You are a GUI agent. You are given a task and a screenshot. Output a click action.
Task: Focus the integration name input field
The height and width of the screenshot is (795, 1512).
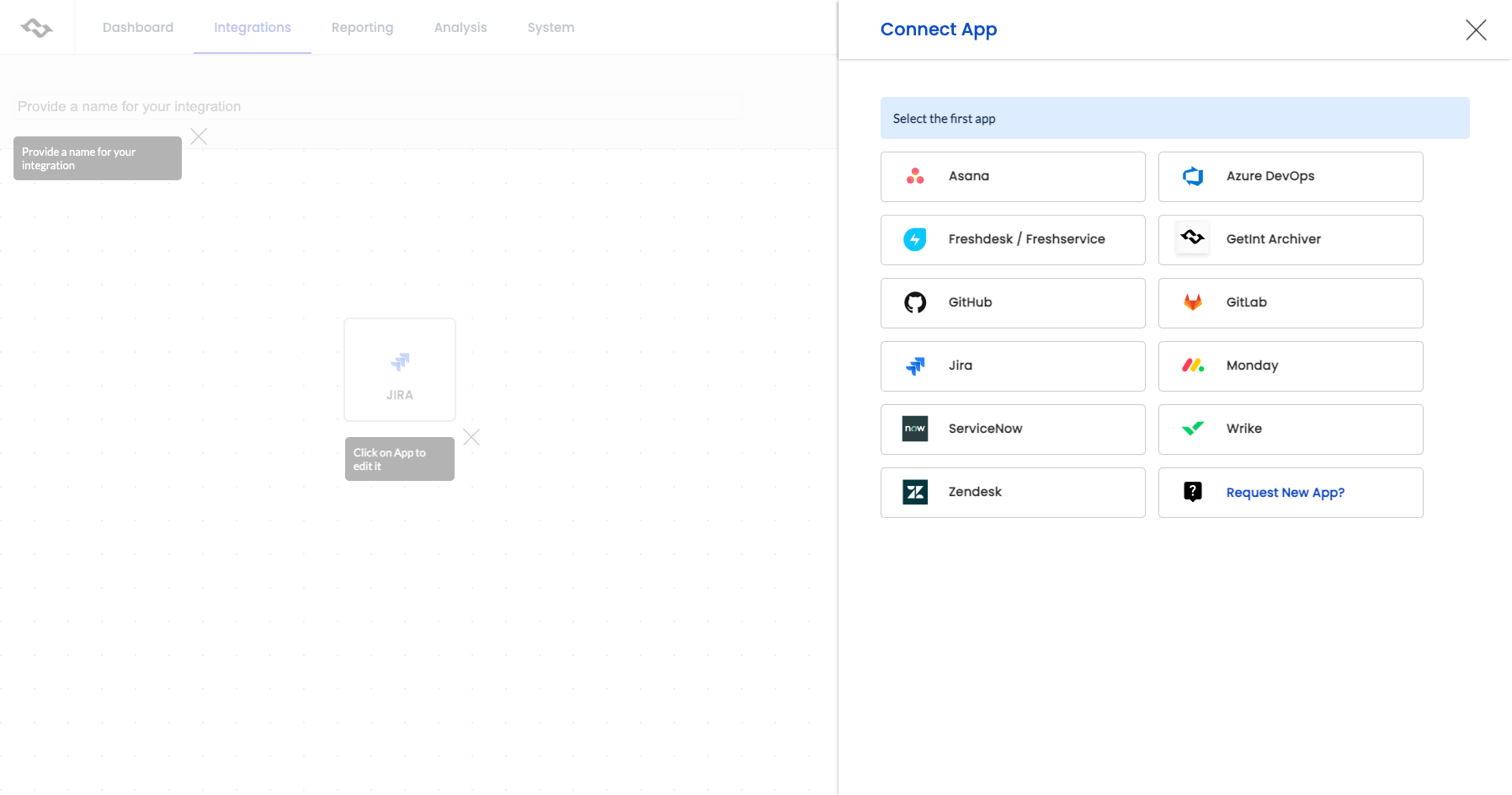click(379, 107)
